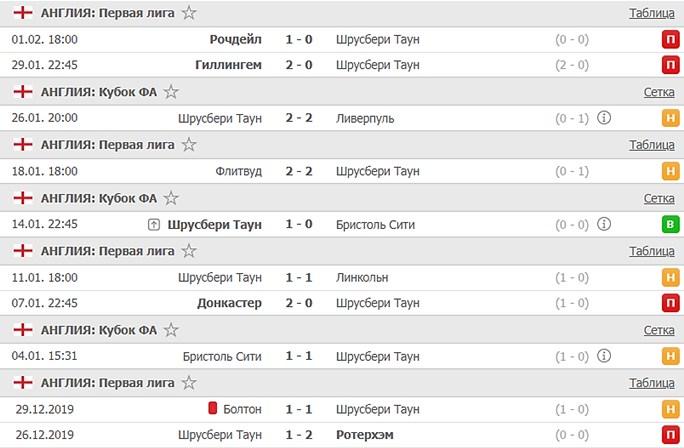Open the topmost Таблица link
Screen dimensions: 684x448
(651, 13)
